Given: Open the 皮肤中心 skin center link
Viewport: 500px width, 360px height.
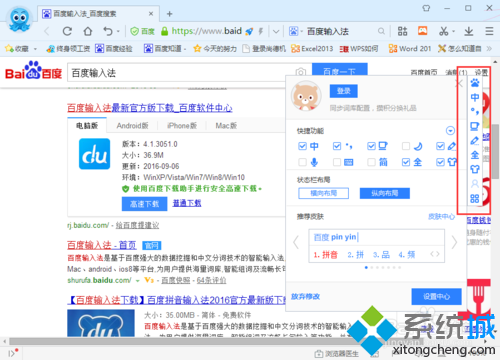Looking at the screenshot, I should 441,217.
